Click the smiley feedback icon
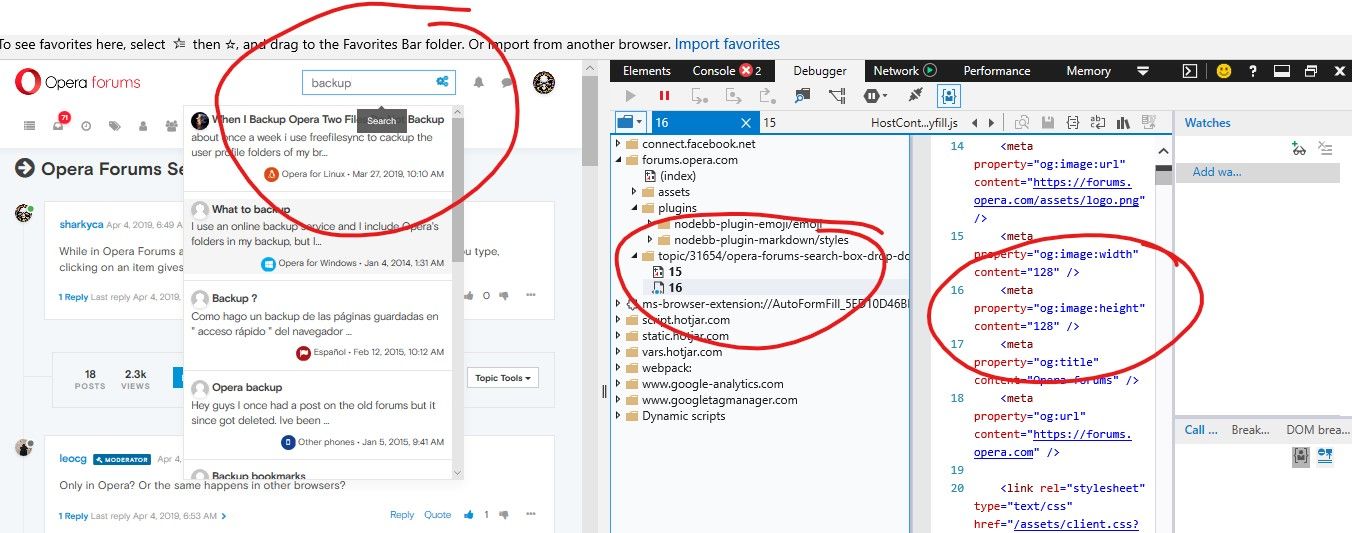The height and width of the screenshot is (533, 1352). (x=1224, y=71)
